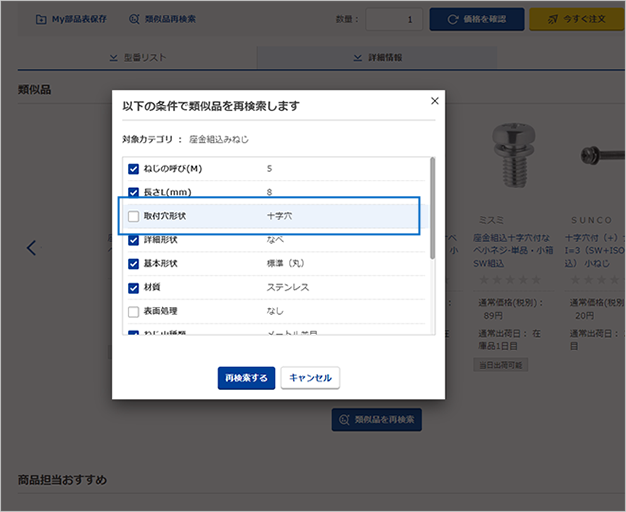Uncheck the 材質 checkbox
The image size is (626, 512).
[134, 288]
